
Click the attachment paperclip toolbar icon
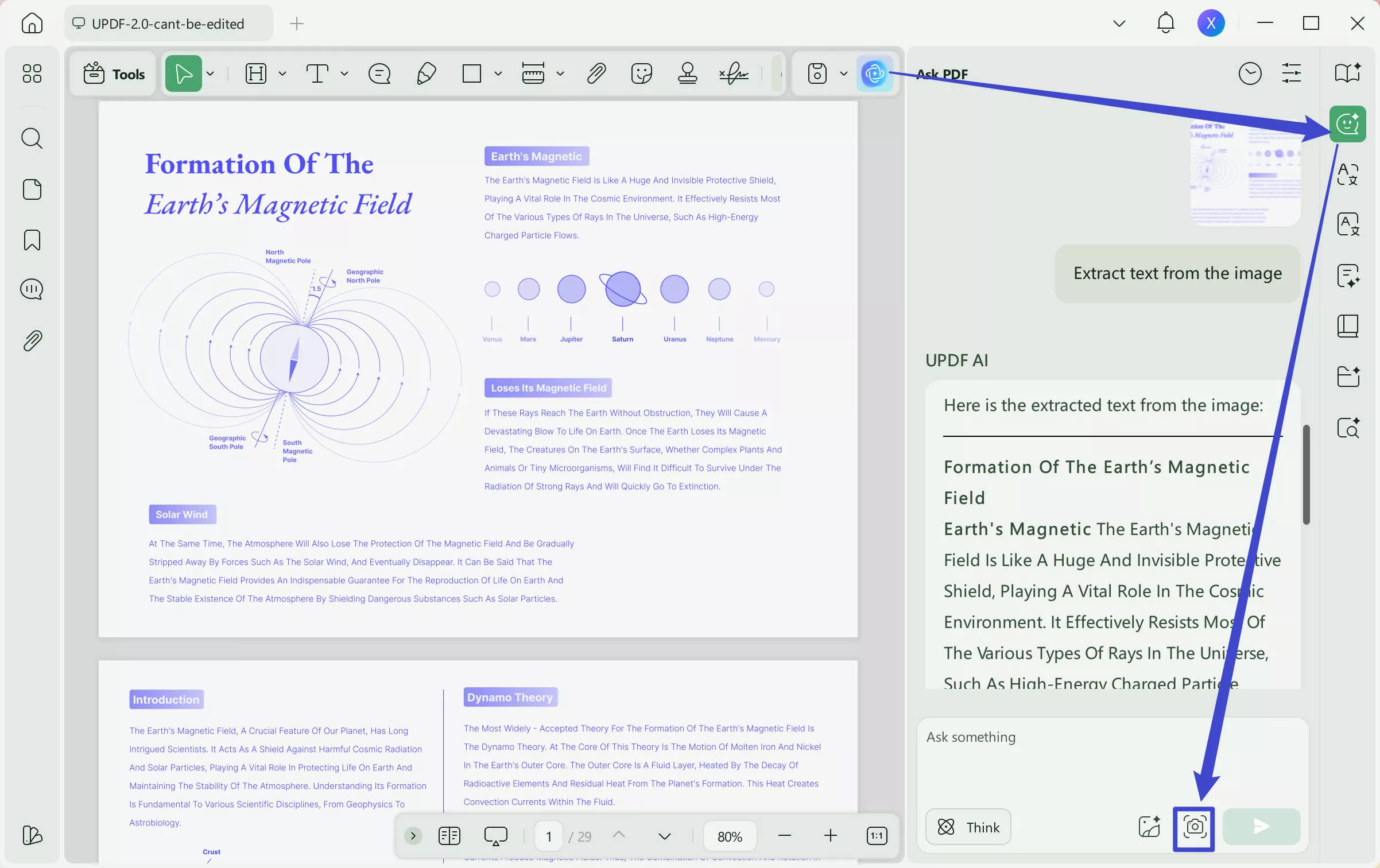click(x=596, y=73)
